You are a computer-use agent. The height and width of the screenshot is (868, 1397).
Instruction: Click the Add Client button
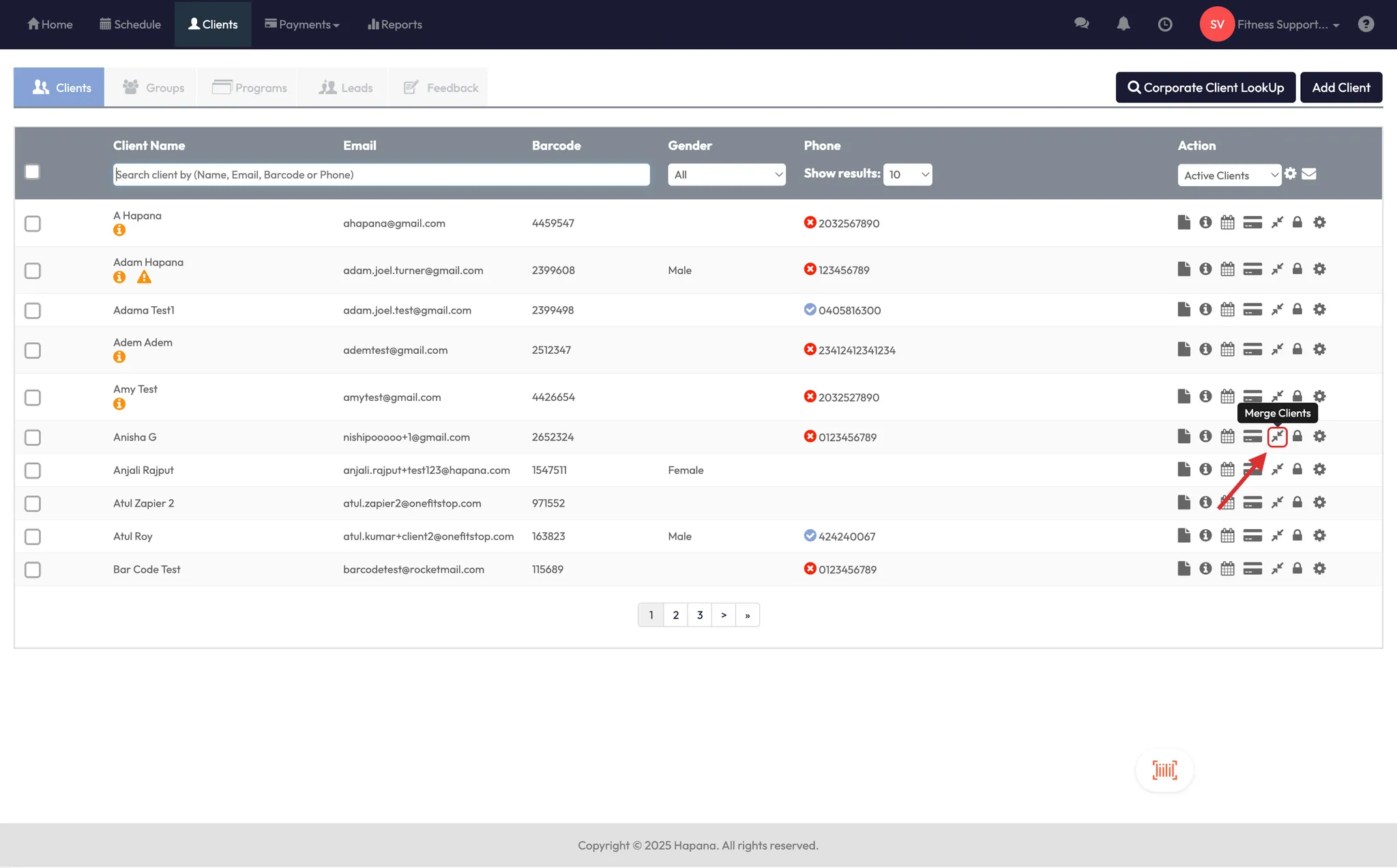click(1340, 88)
